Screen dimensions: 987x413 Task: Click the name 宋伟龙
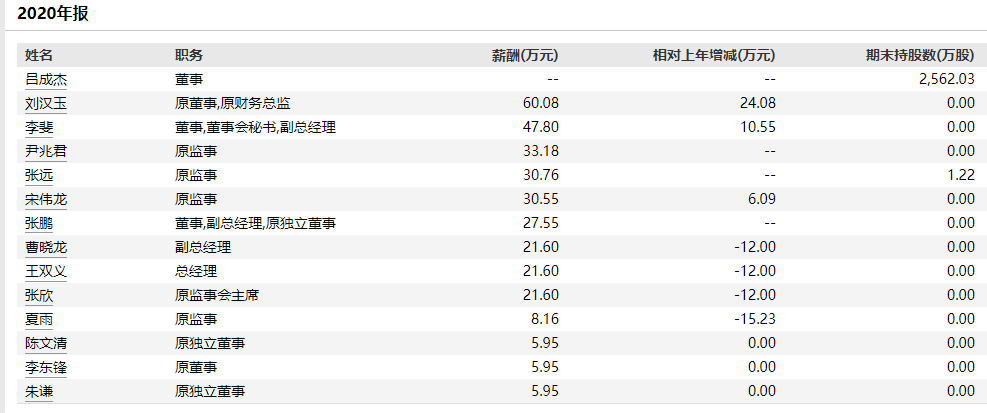46,199
